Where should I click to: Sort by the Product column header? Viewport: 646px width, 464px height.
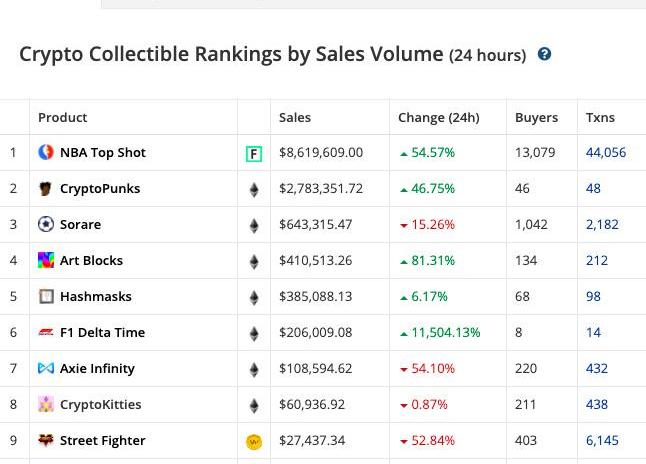click(x=63, y=118)
